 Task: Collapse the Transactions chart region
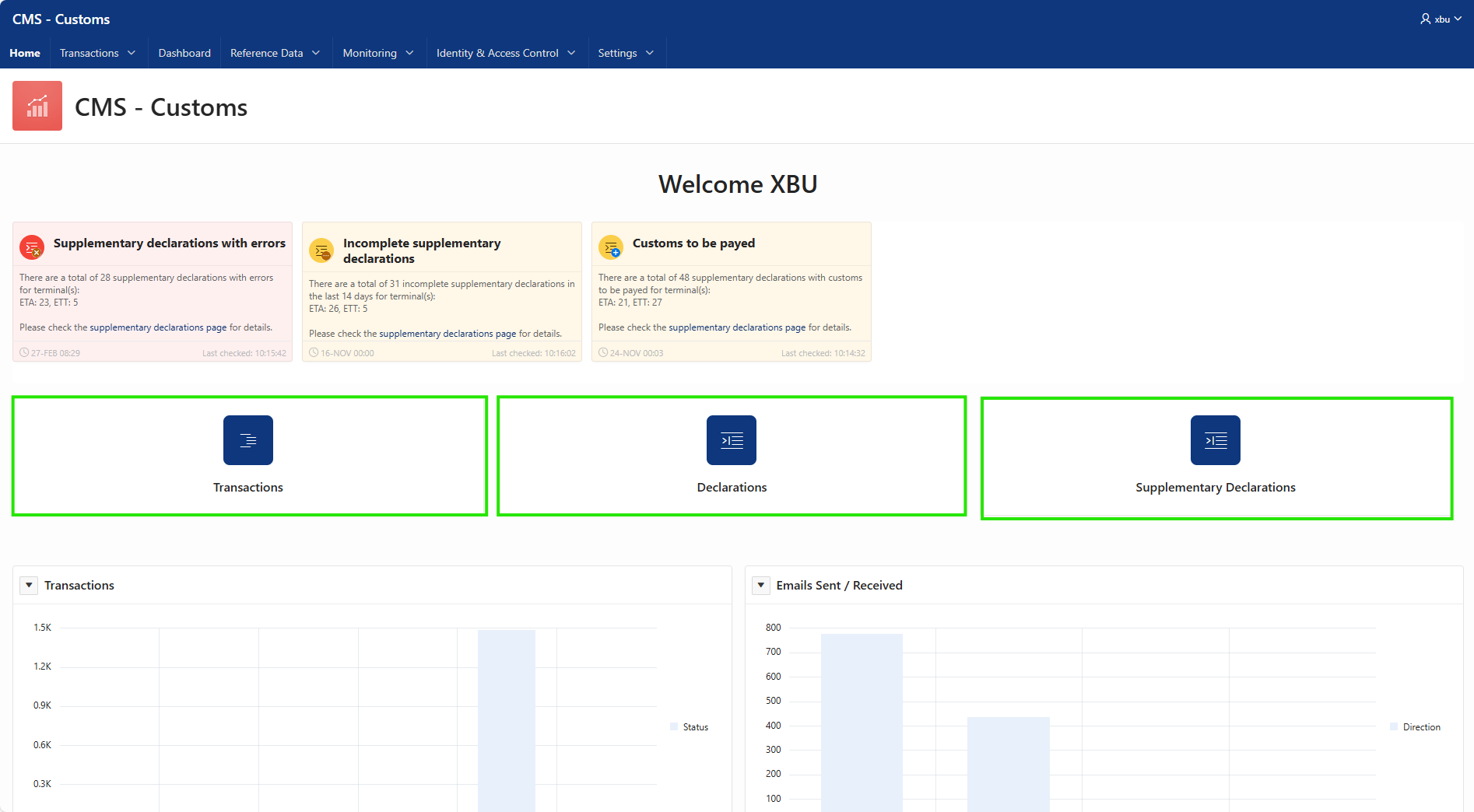[x=29, y=585]
